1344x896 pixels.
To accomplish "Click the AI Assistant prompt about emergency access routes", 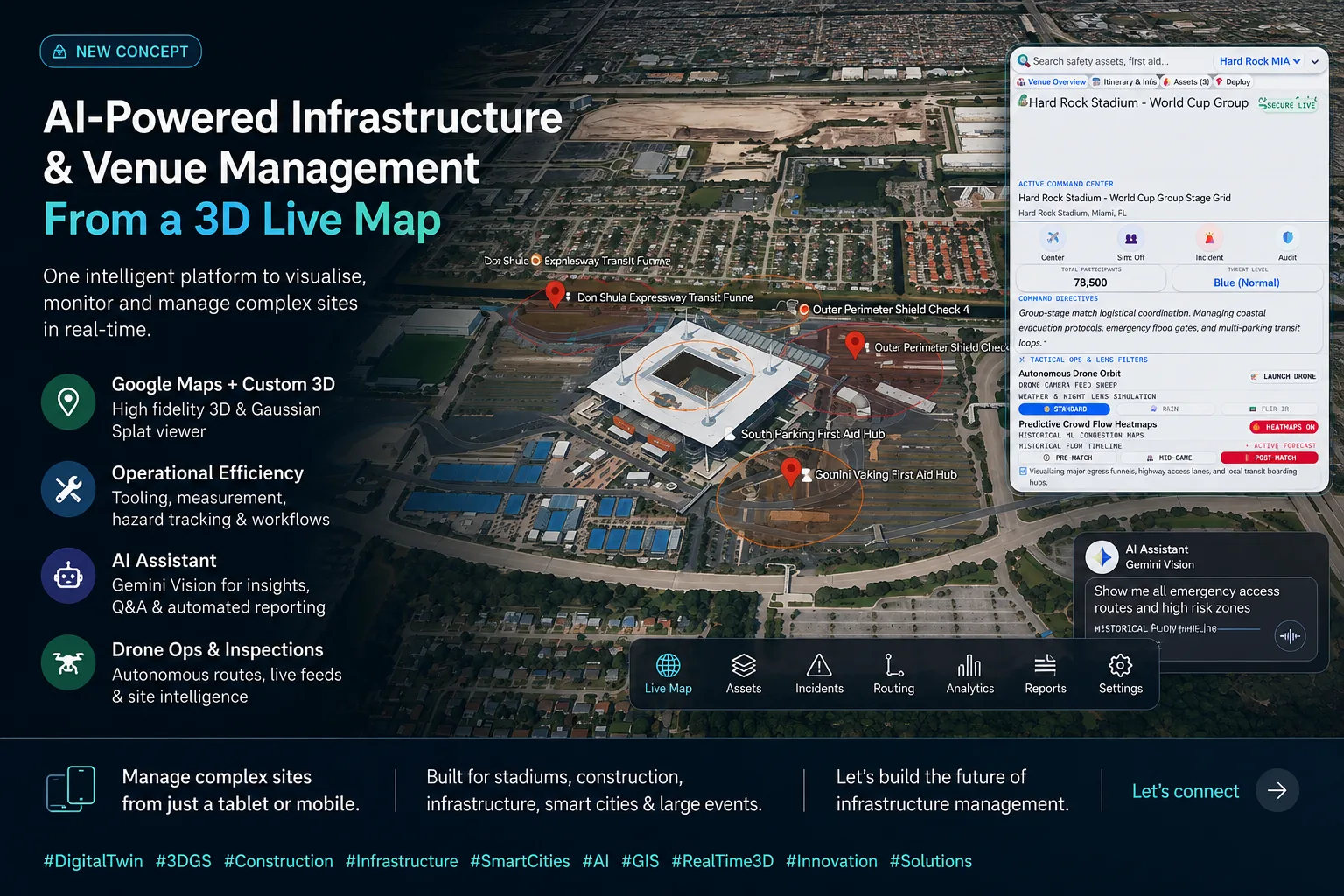I will 1186,599.
